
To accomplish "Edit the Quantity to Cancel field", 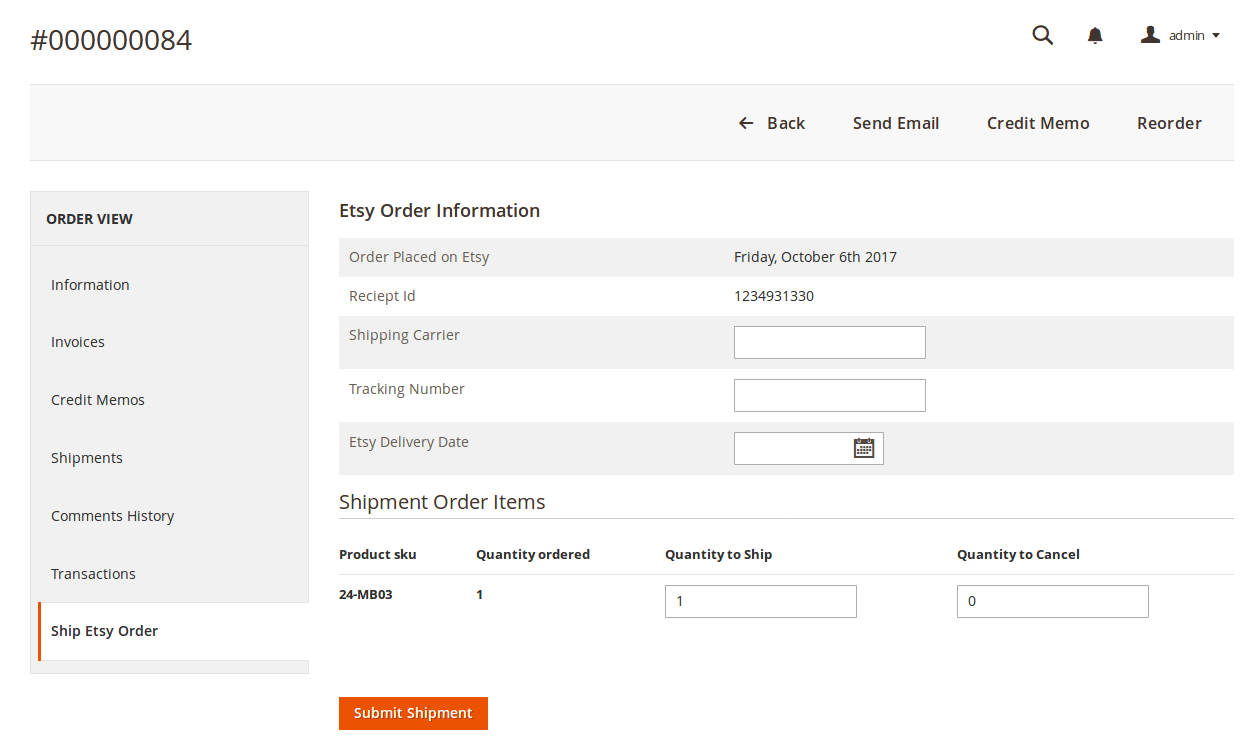I will click(x=1052, y=601).
